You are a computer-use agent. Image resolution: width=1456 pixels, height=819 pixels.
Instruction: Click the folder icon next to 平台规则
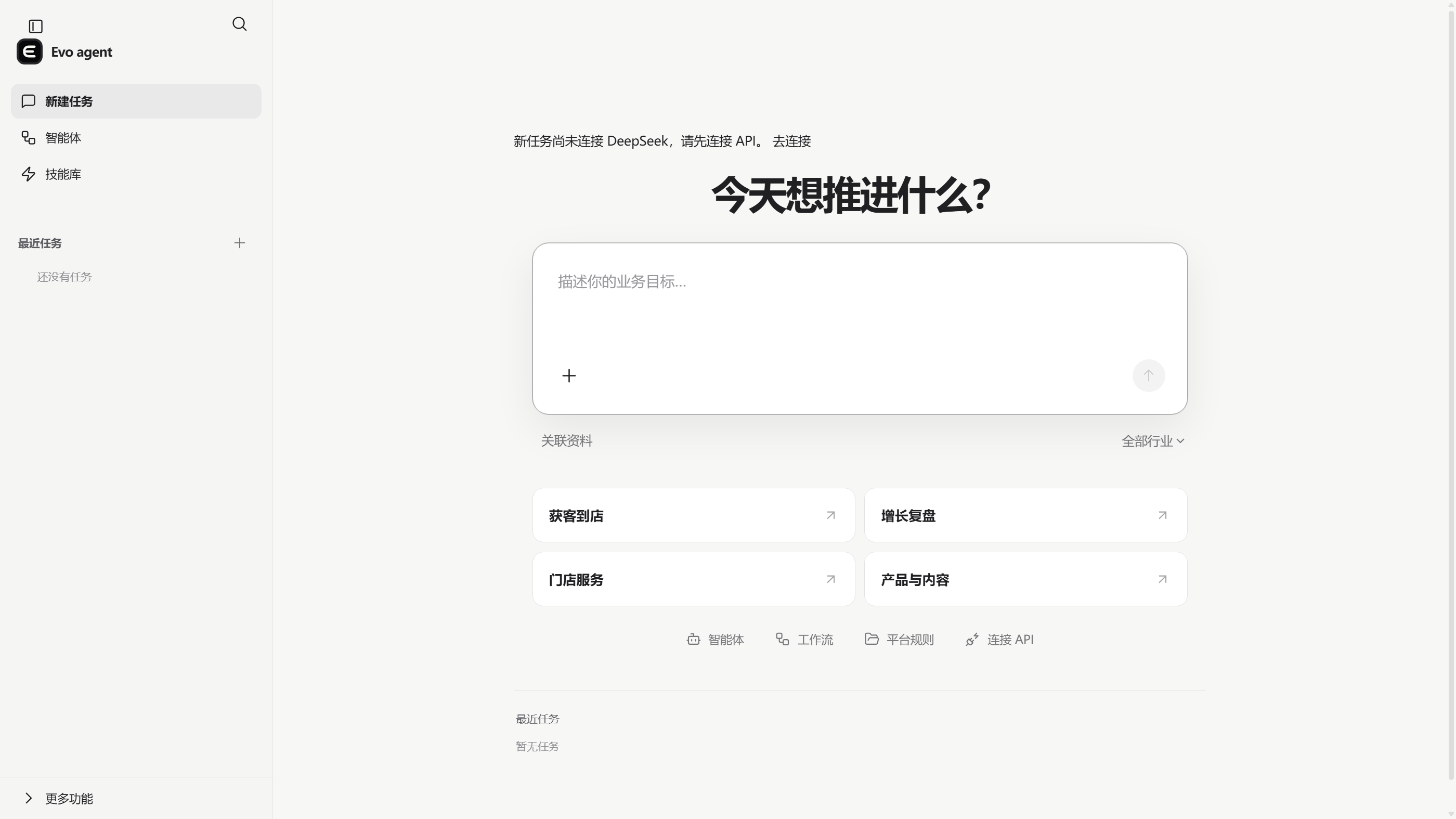coord(872,639)
